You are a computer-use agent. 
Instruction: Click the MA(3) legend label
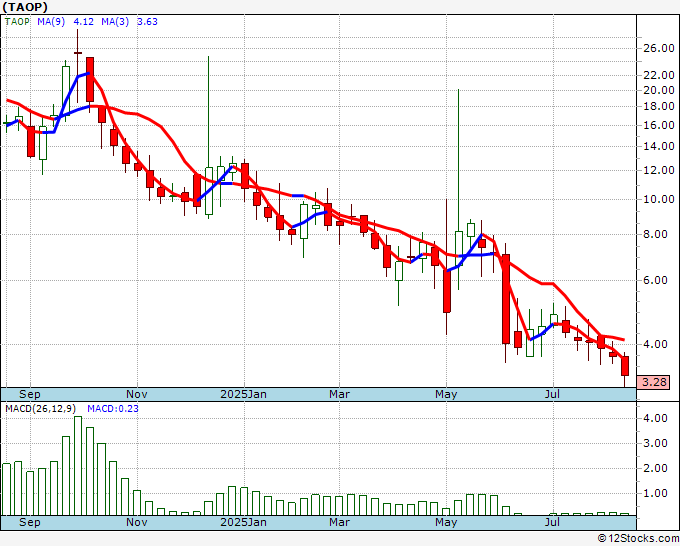pos(115,22)
